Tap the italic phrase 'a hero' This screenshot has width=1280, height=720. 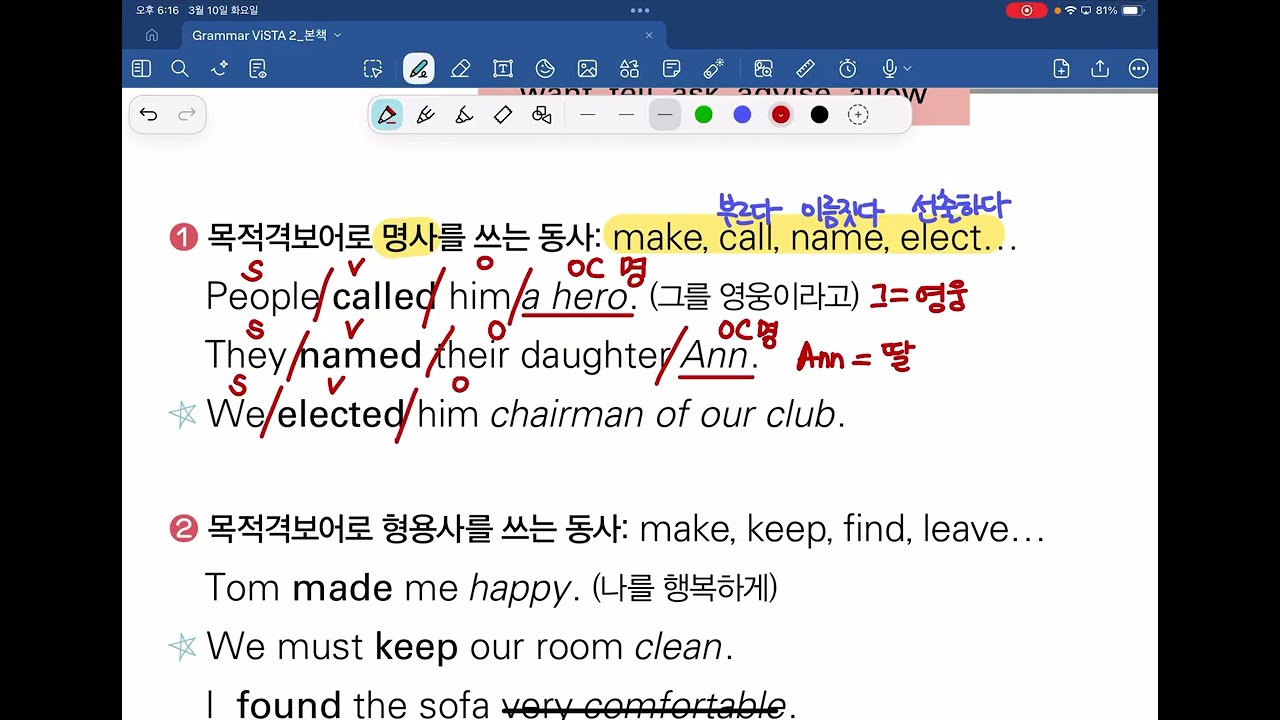tap(575, 296)
